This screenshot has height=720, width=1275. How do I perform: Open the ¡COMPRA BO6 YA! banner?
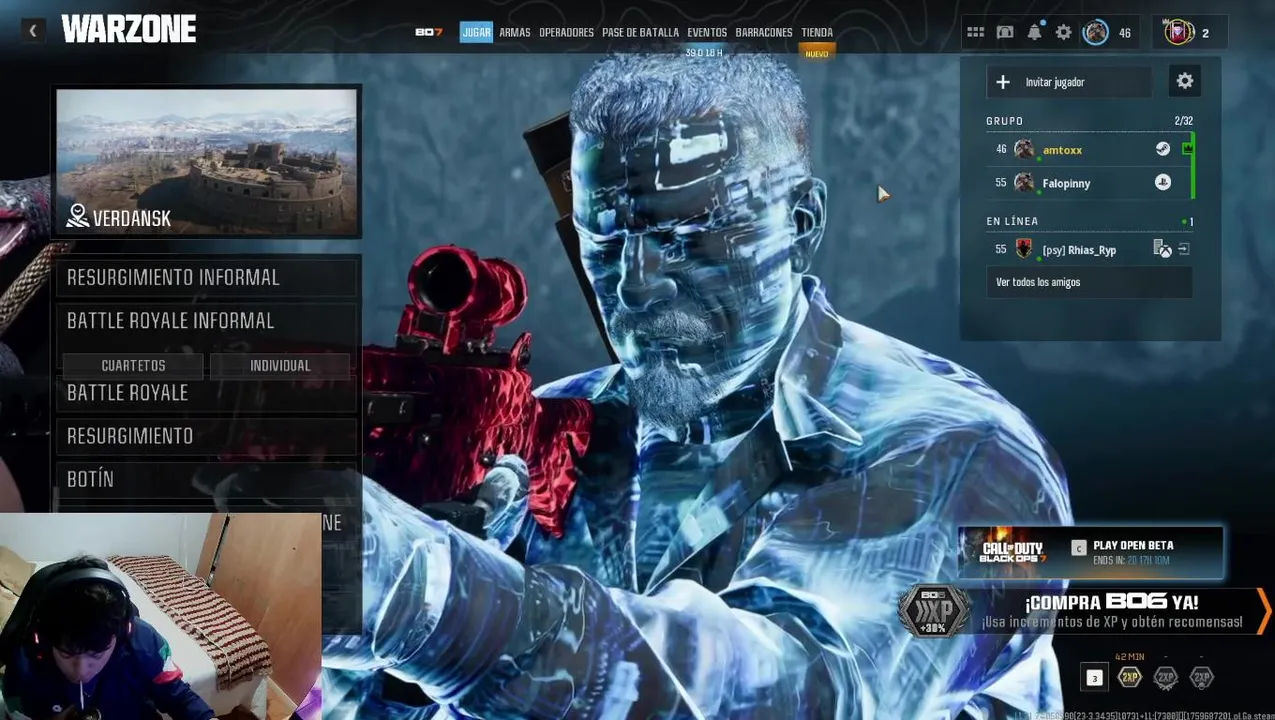[1085, 611]
